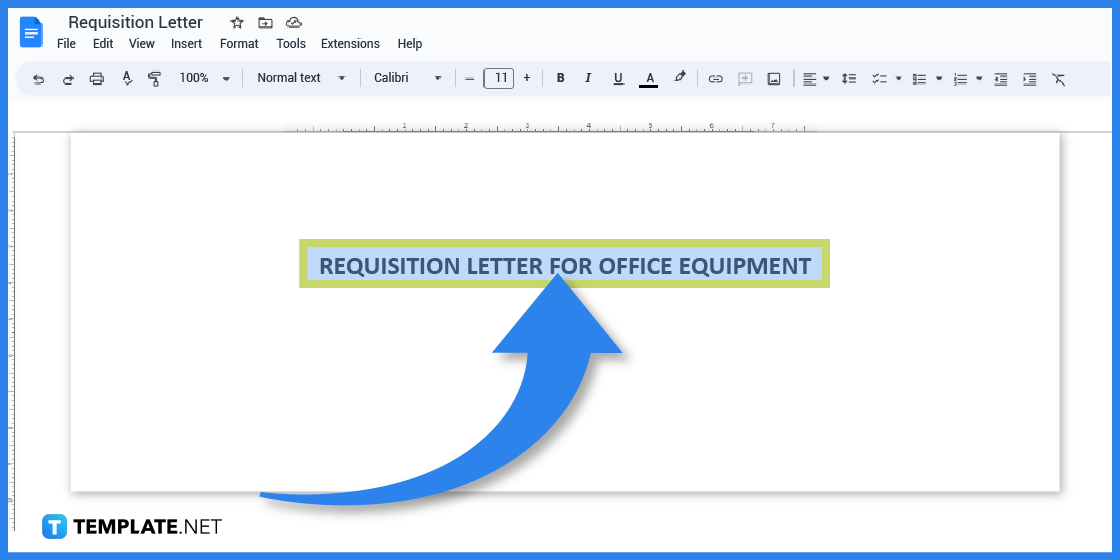
Task: Open the Calibri font dropdown
Action: [x=408, y=78]
